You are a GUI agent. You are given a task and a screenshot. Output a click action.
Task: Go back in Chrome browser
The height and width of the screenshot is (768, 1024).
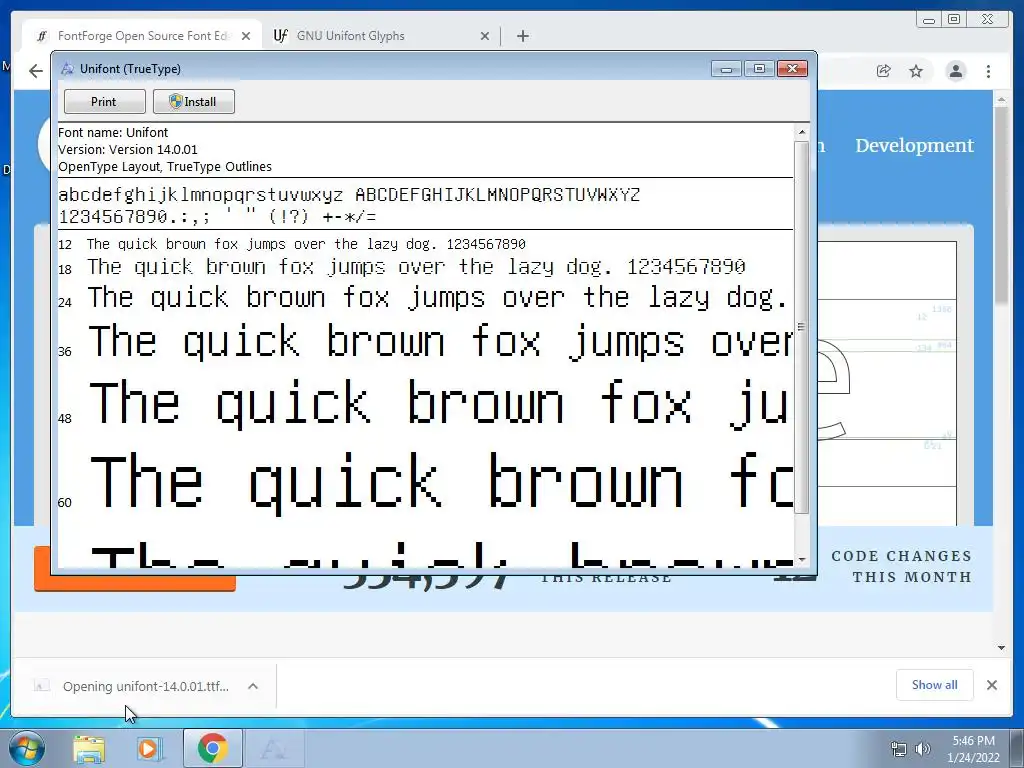(35, 71)
